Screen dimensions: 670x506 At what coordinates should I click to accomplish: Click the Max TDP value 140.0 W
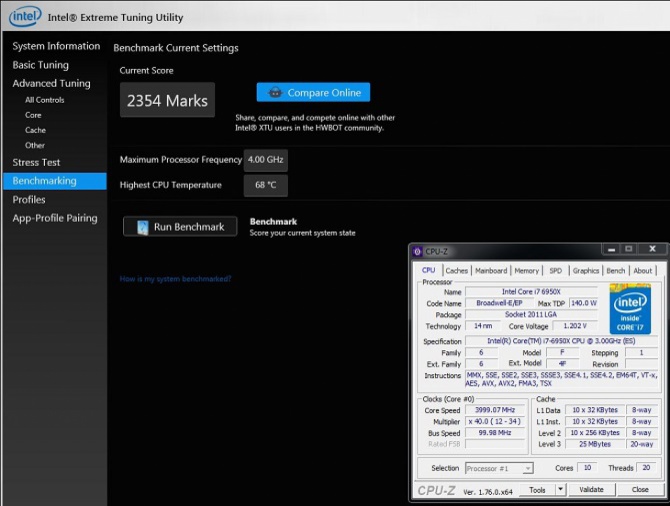point(584,303)
